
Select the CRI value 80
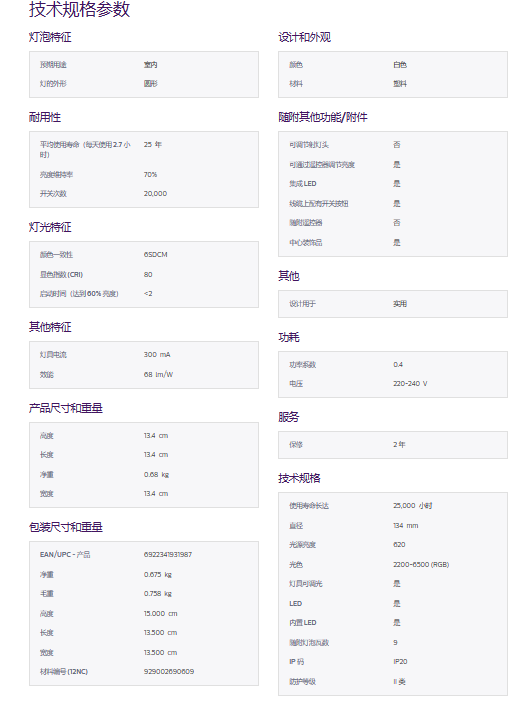[x=148, y=274]
